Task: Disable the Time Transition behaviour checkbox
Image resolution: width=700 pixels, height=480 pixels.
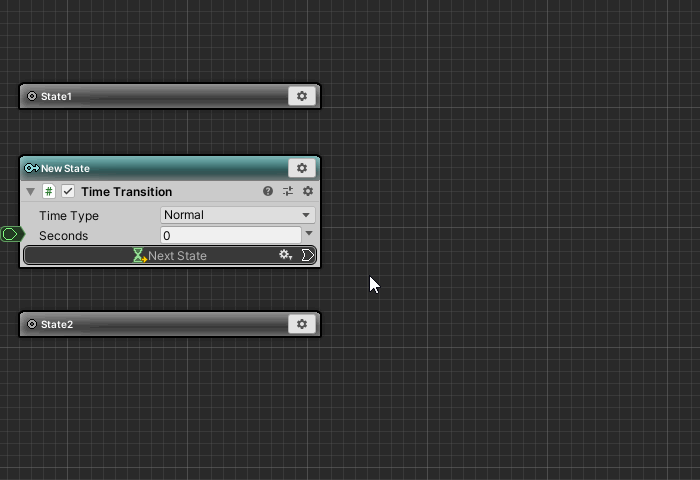Action: click(68, 191)
